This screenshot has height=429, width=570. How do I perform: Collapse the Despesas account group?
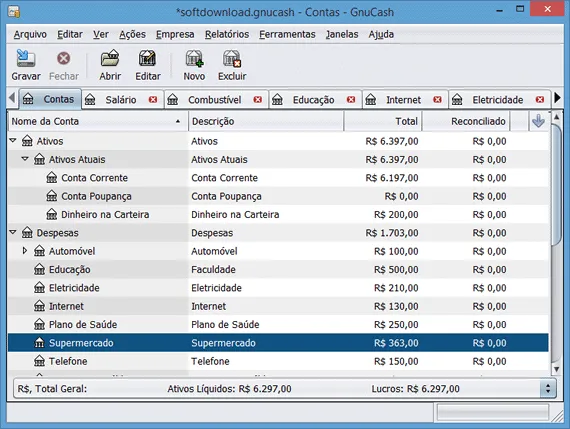tap(13, 232)
